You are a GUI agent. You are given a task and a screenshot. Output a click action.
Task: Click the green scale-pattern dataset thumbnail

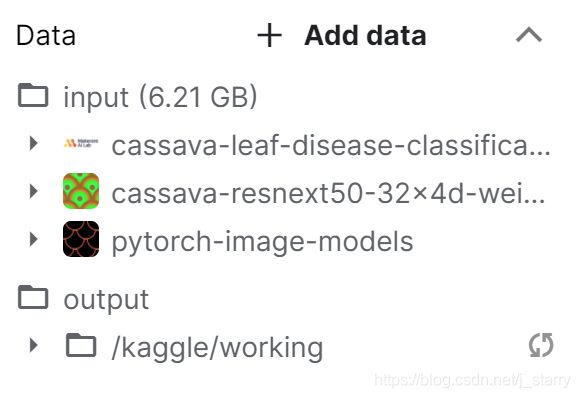point(81,191)
